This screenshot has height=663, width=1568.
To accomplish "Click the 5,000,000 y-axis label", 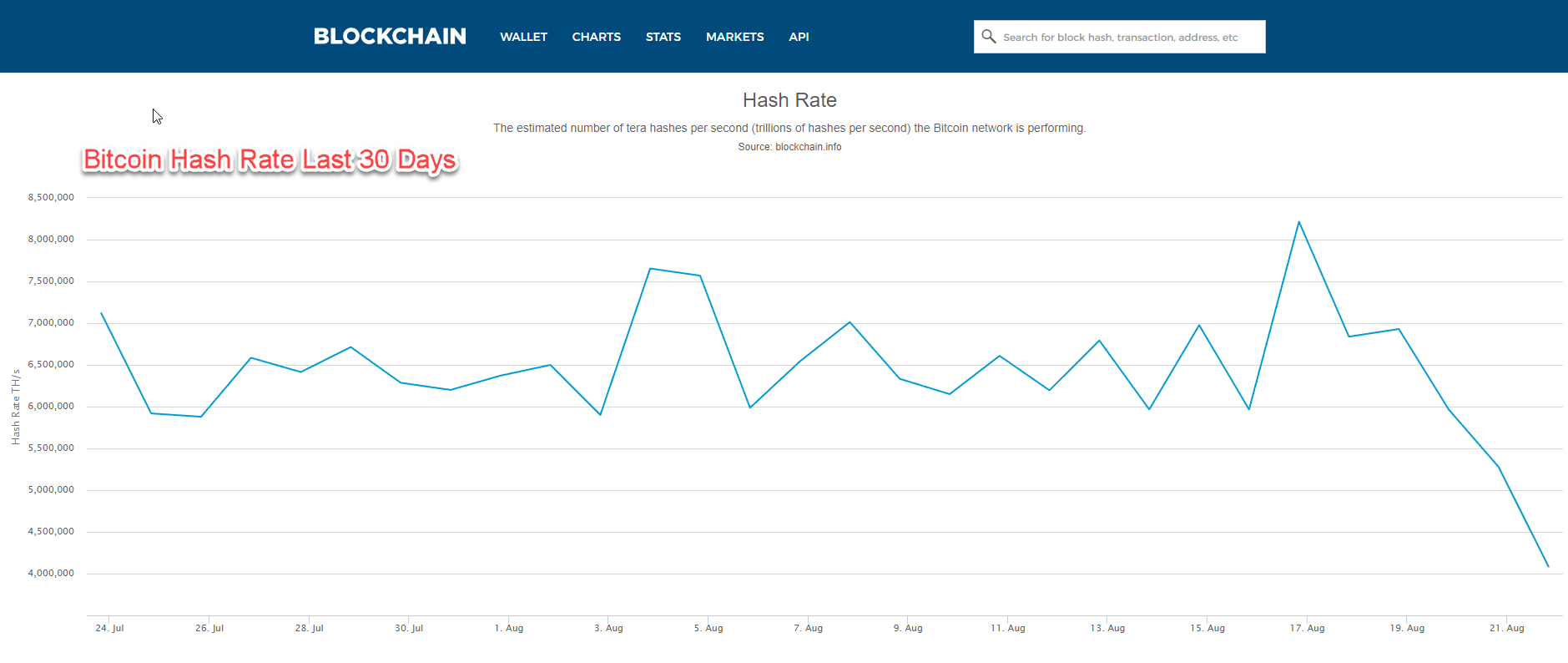I will (51, 490).
